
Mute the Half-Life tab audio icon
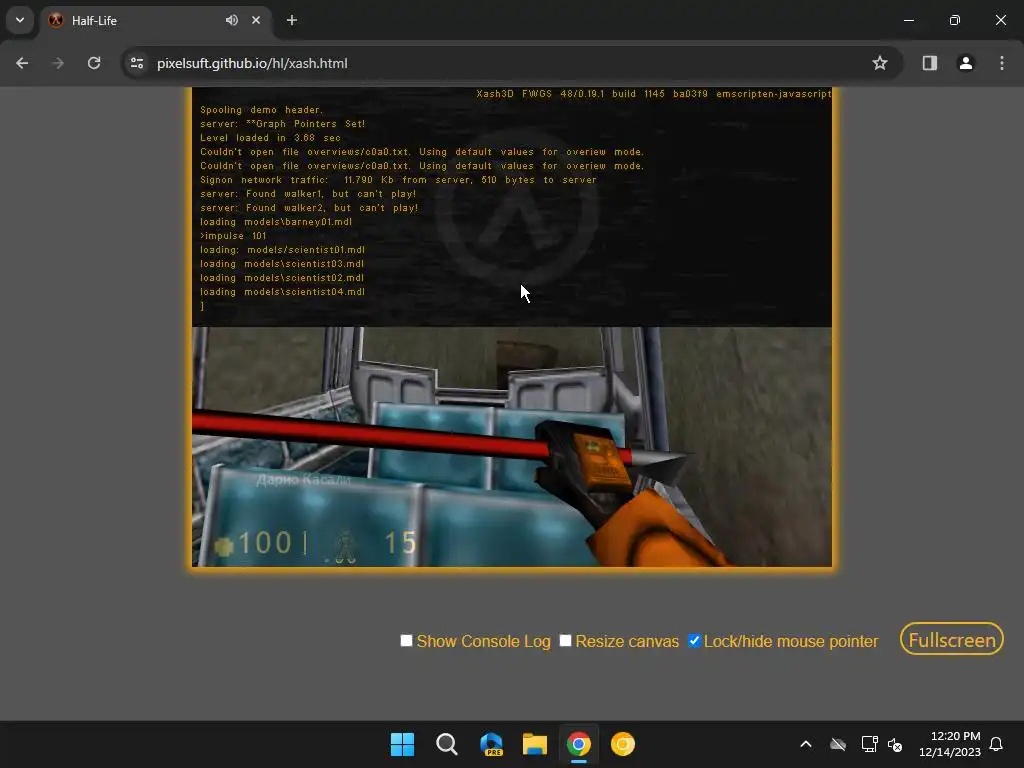(x=232, y=20)
